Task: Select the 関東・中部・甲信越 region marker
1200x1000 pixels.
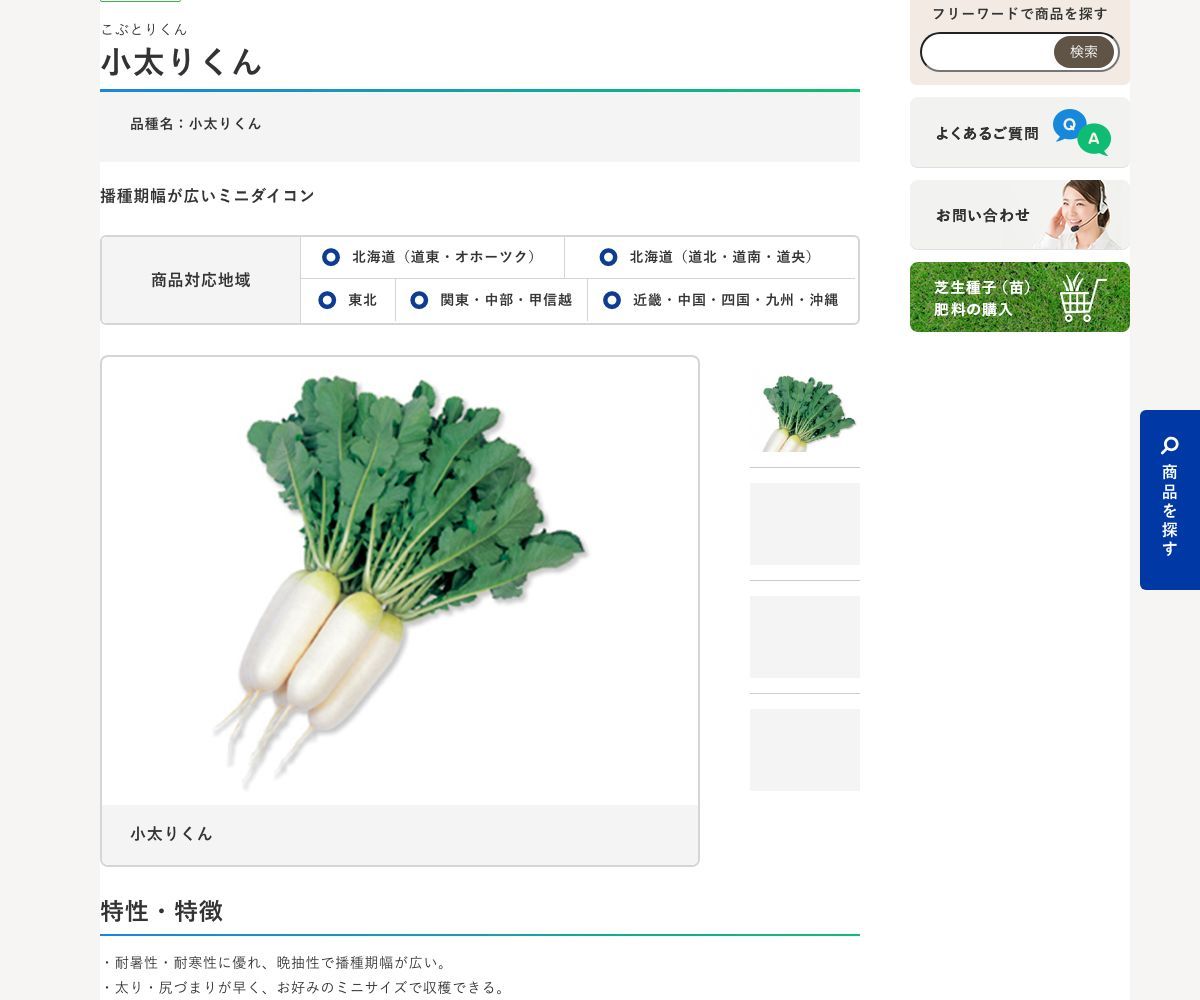Action: (419, 300)
